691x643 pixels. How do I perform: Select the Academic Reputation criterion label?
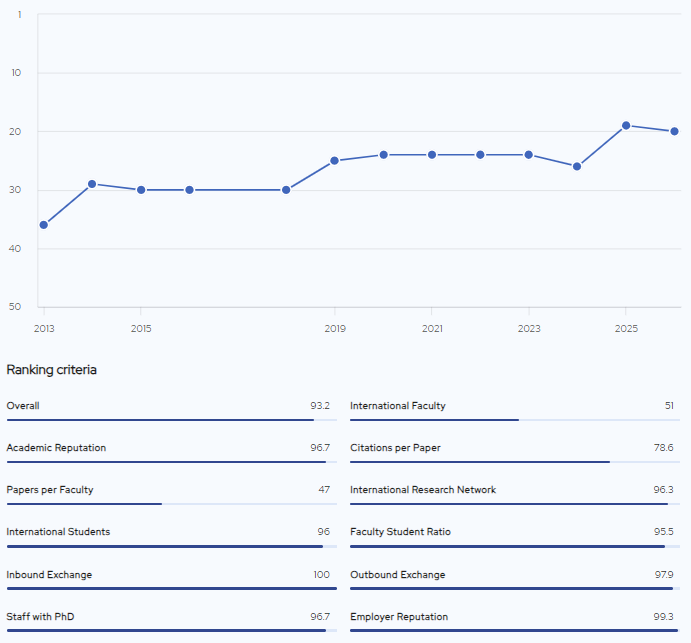pyautogui.click(x=56, y=448)
